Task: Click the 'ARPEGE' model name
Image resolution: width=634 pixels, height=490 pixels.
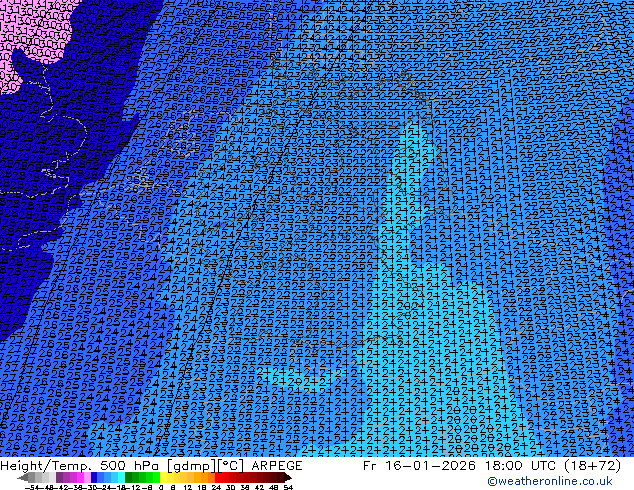Action: (x=277, y=465)
